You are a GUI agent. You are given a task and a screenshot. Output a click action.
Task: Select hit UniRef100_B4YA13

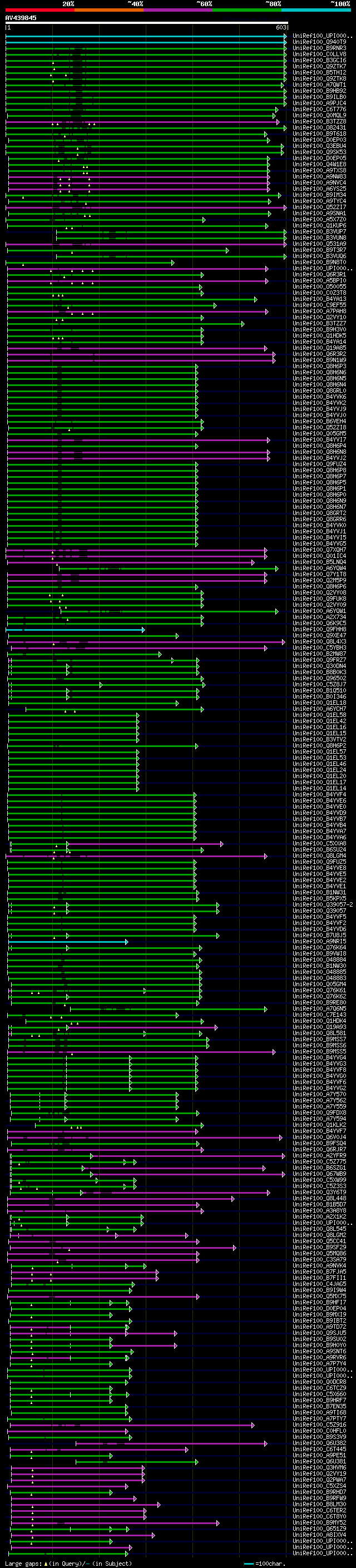[319, 299]
